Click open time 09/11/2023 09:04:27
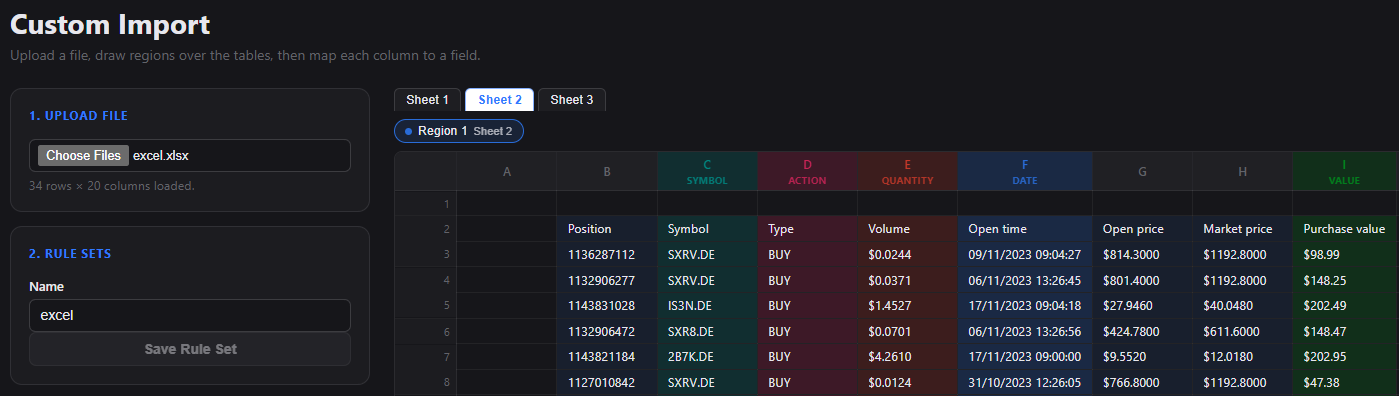 tap(1025, 255)
